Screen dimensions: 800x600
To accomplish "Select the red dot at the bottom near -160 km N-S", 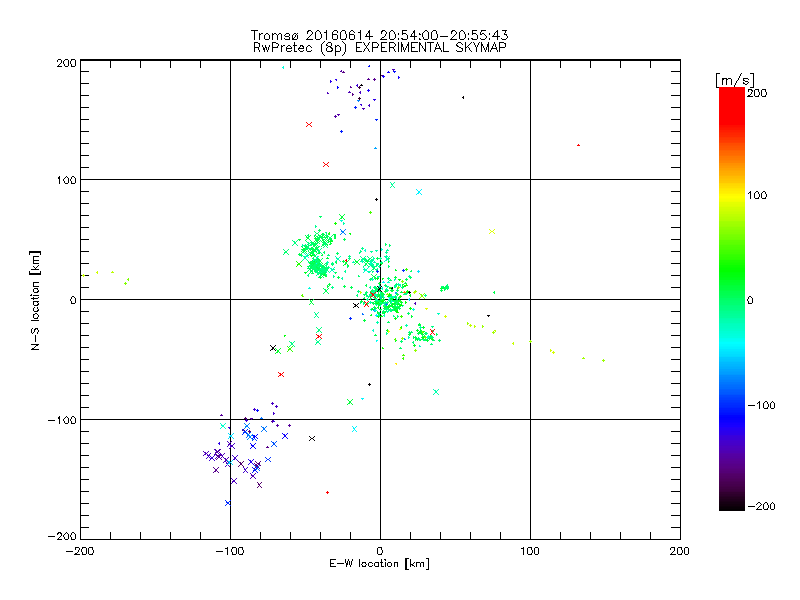I will pyautogui.click(x=327, y=492).
